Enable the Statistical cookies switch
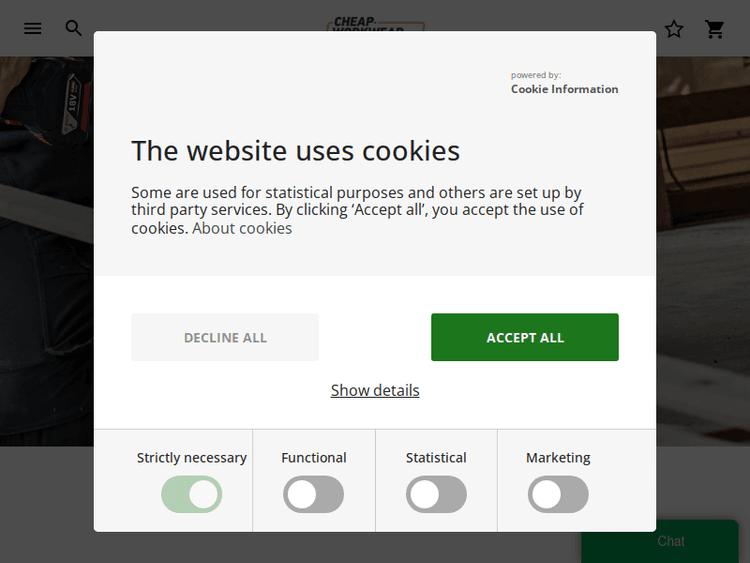 (436, 494)
